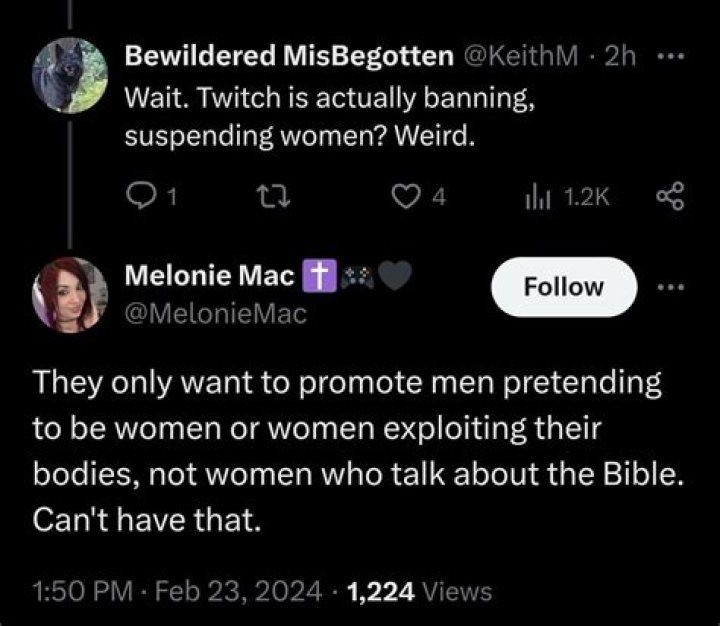Click the purple cross emoji beside Melonie Mac
The image size is (720, 626).
click(x=320, y=276)
